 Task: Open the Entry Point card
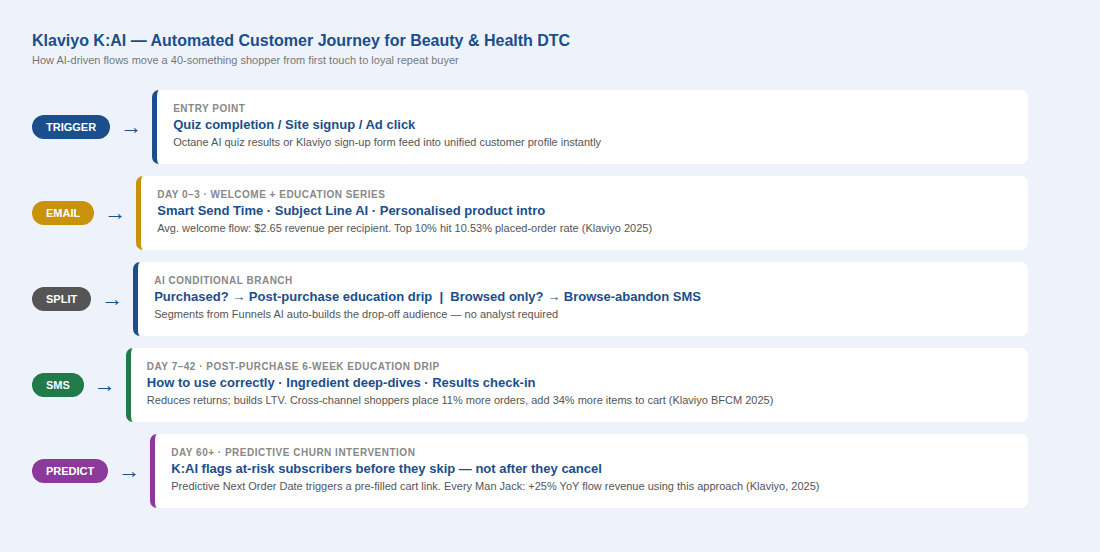point(590,127)
